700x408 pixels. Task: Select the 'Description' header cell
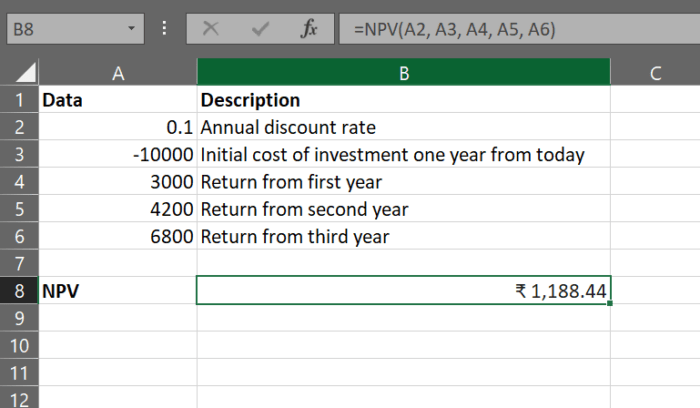point(404,100)
